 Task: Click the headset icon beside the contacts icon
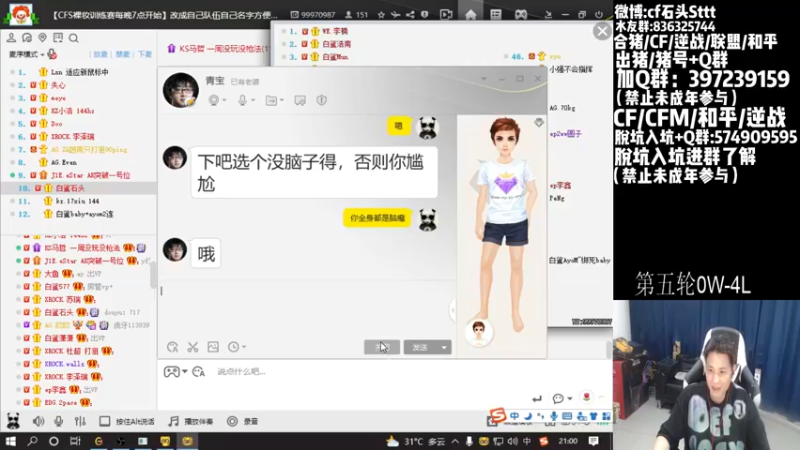tap(27, 38)
